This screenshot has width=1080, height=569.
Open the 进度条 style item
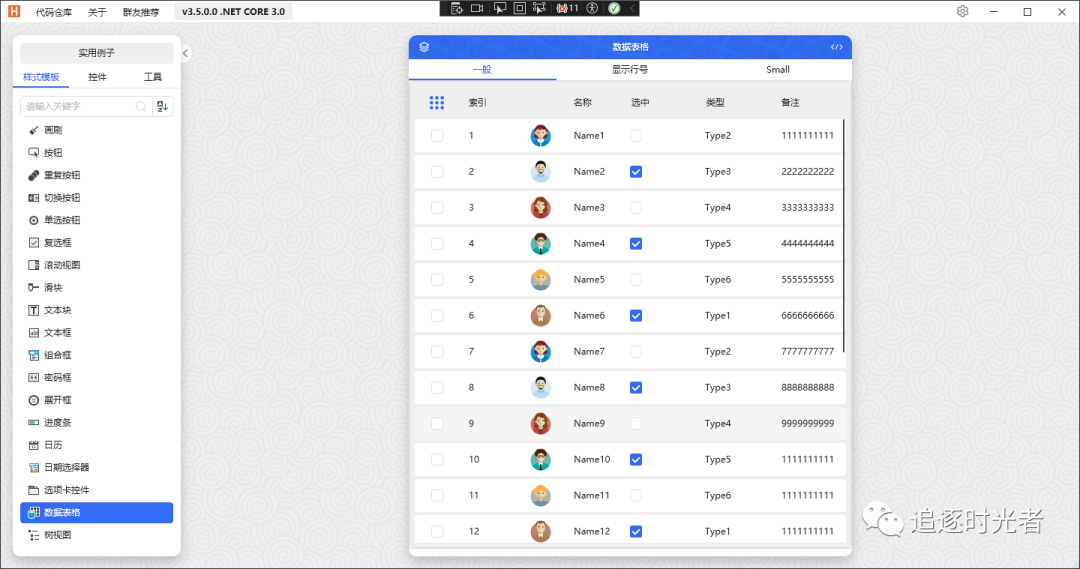pos(96,423)
